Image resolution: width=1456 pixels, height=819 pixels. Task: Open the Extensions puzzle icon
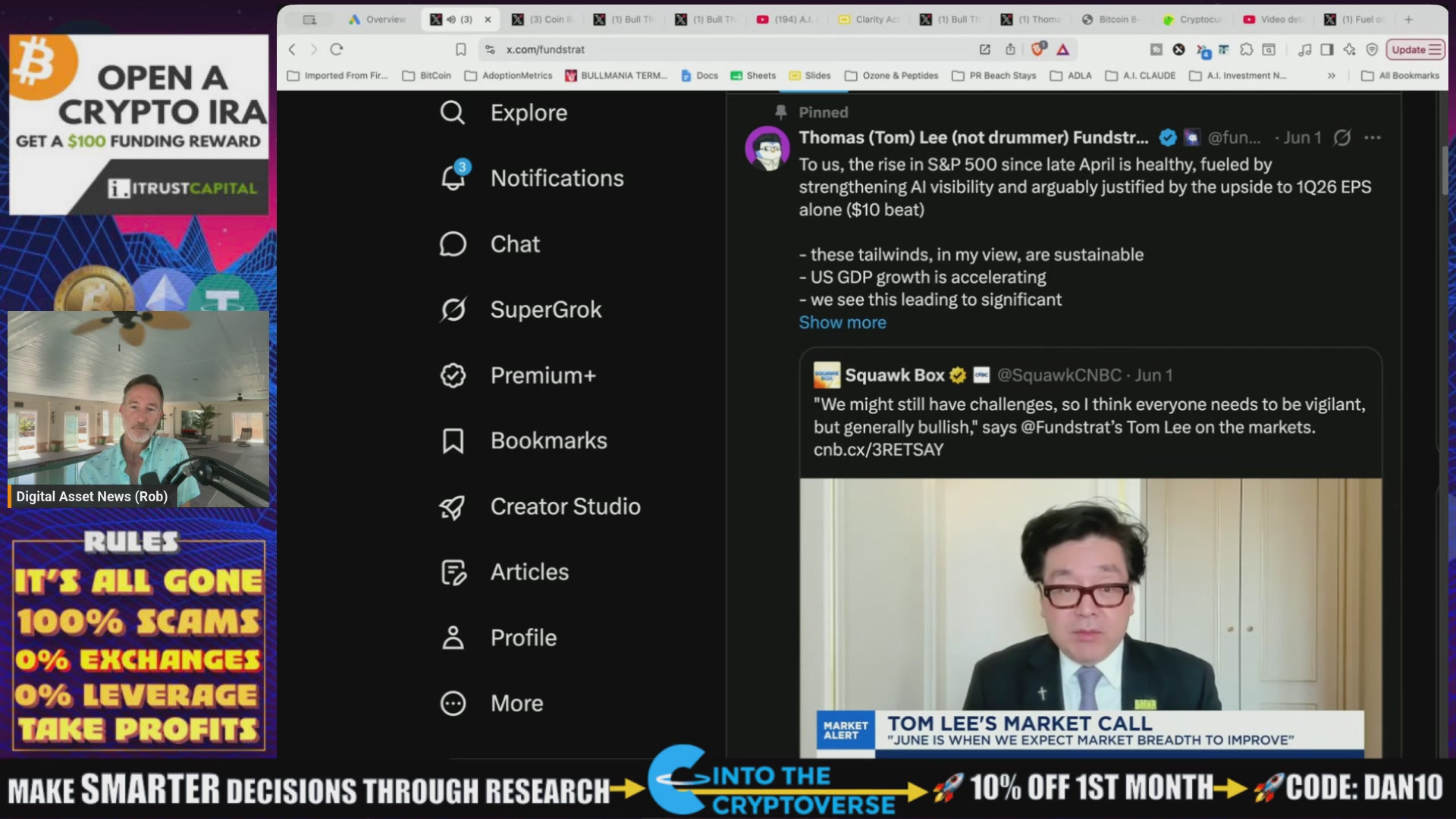point(1246,49)
